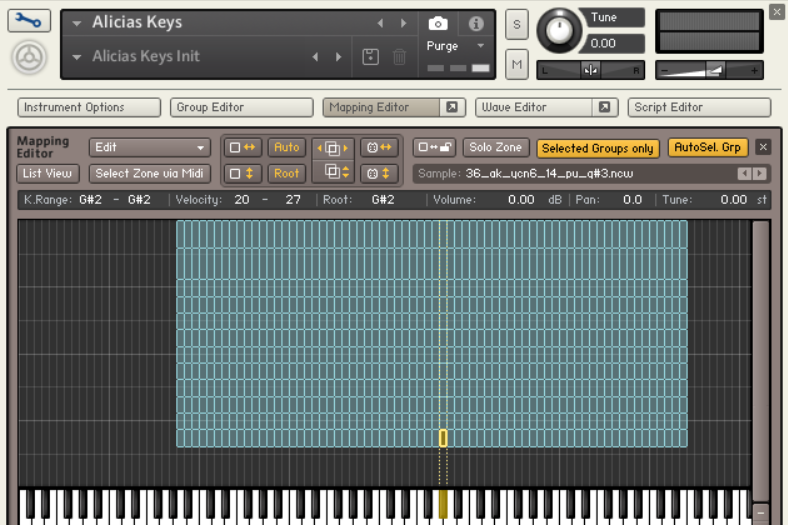This screenshot has height=525, width=788.
Task: Click the vertical zone extend icon
Action: tap(242, 174)
